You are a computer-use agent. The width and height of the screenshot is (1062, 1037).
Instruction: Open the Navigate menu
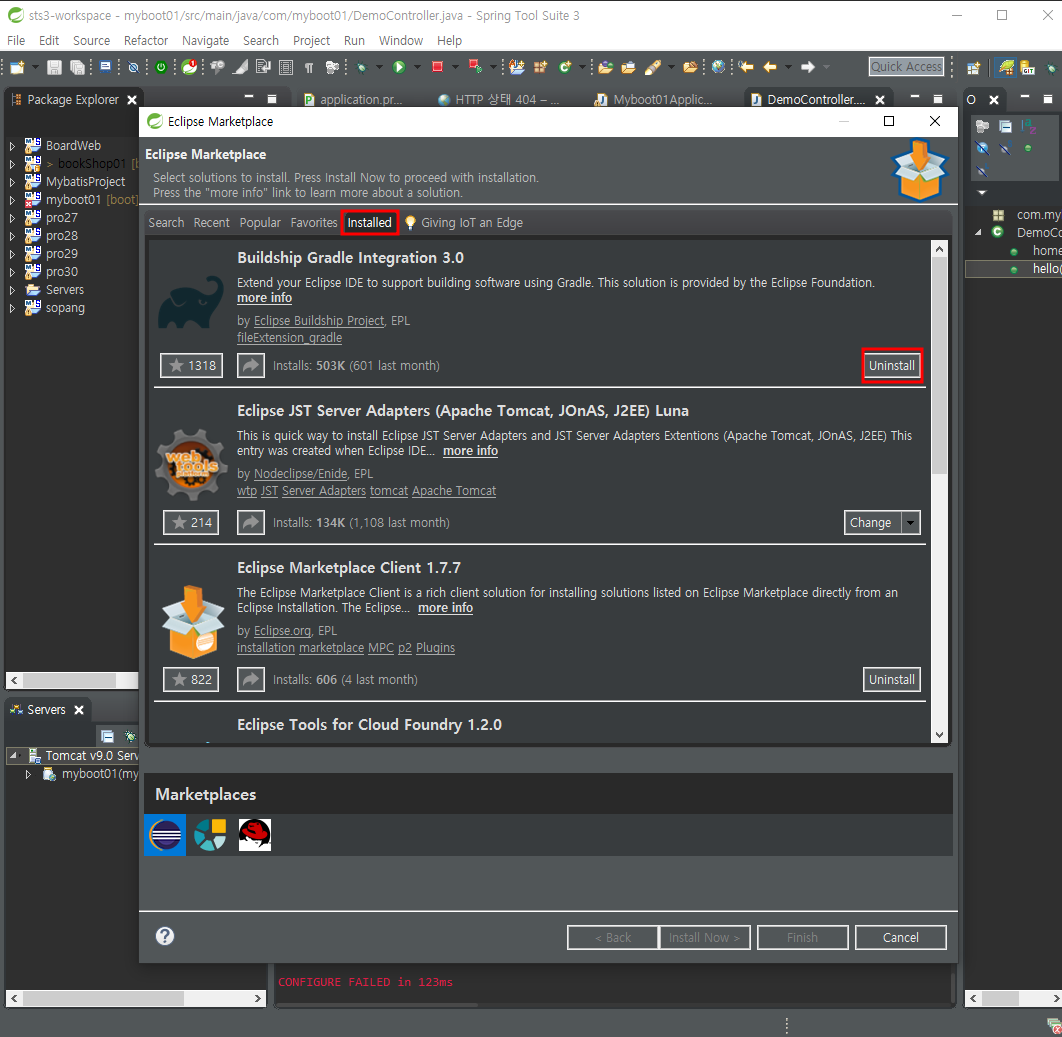[x=205, y=41]
